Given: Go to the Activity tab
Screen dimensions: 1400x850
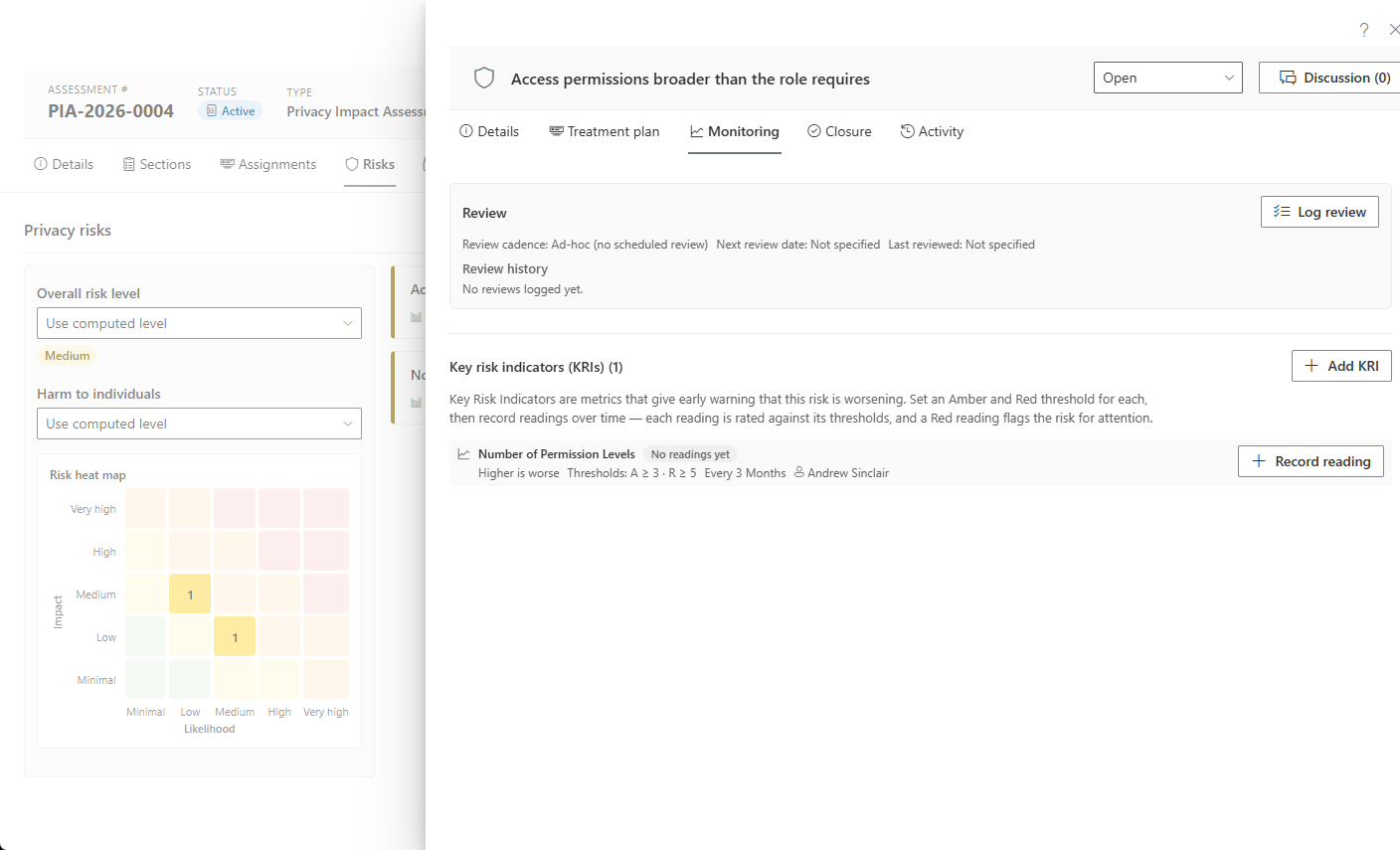Looking at the screenshot, I should pyautogui.click(x=932, y=131).
